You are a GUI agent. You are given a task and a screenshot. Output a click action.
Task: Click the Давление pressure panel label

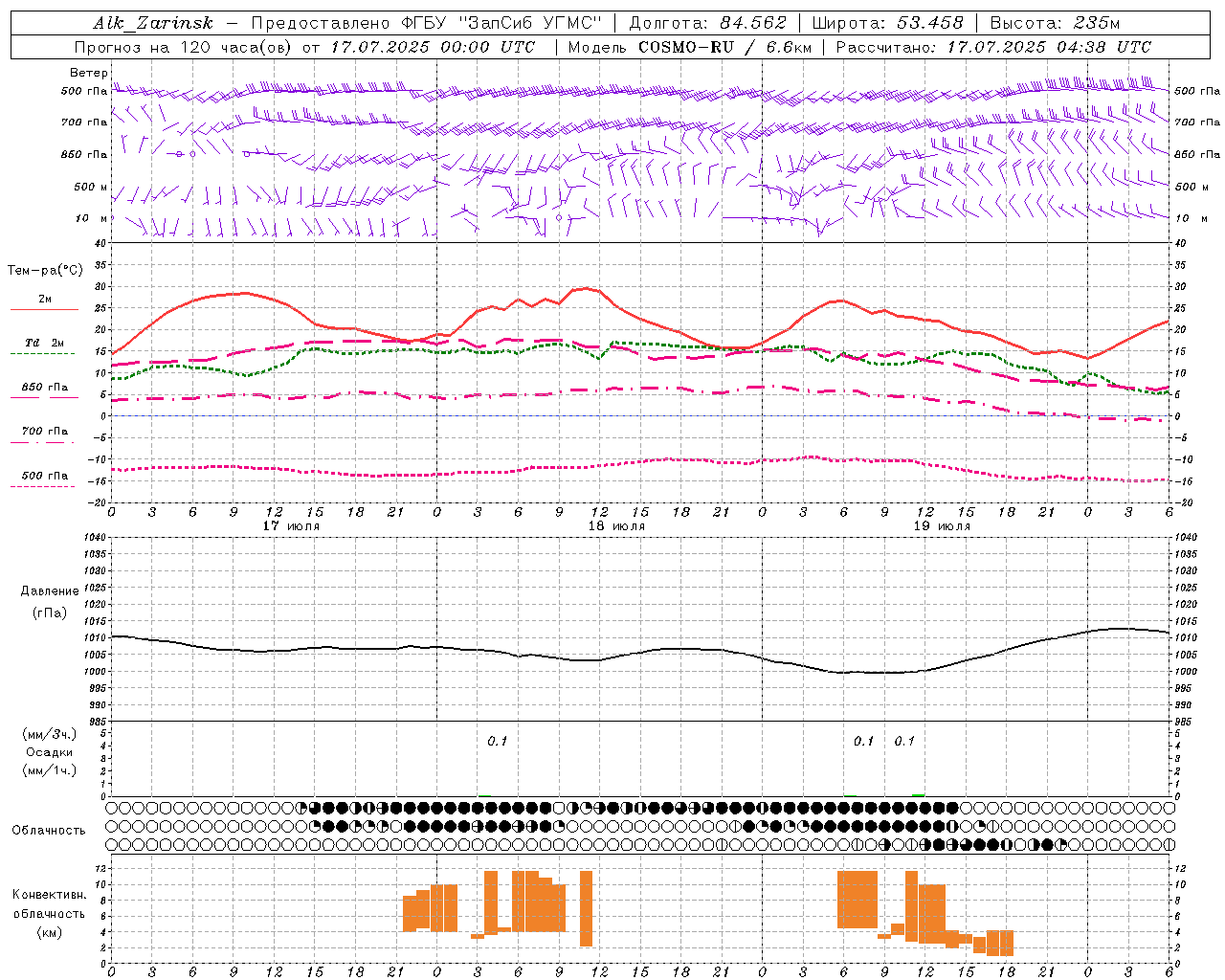(50, 591)
